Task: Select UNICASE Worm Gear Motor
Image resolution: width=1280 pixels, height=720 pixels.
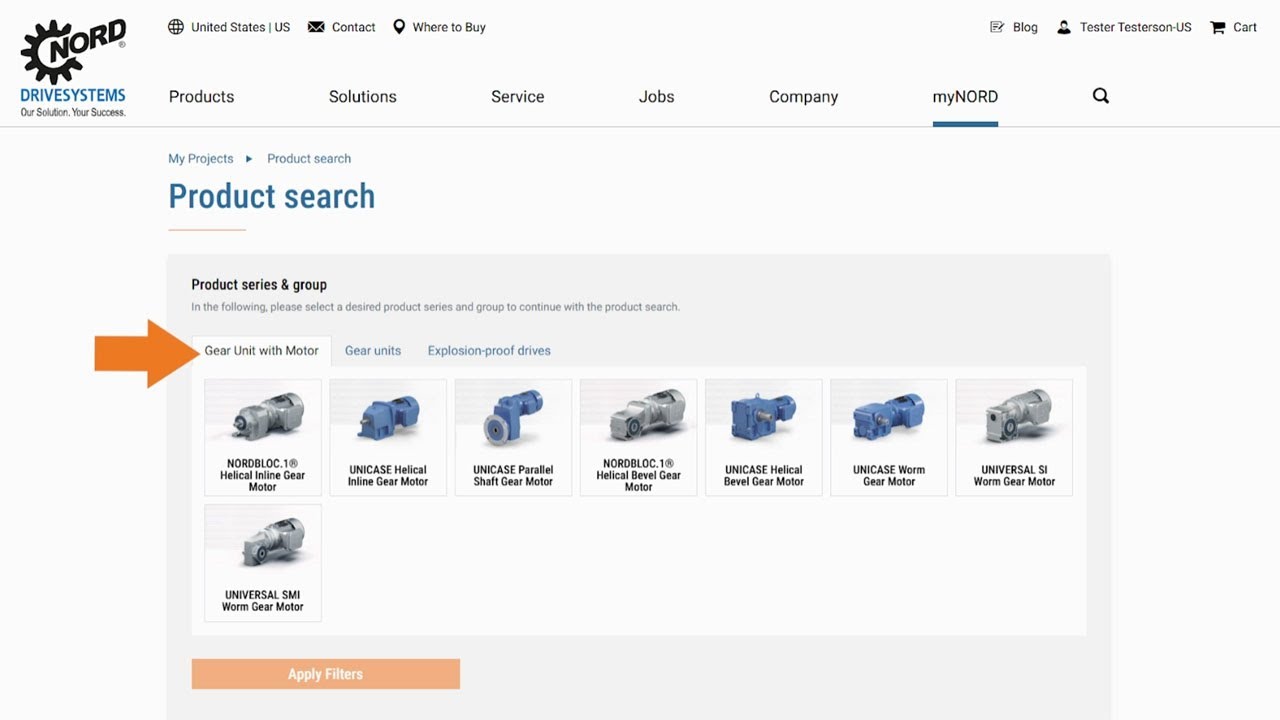Action: point(889,437)
